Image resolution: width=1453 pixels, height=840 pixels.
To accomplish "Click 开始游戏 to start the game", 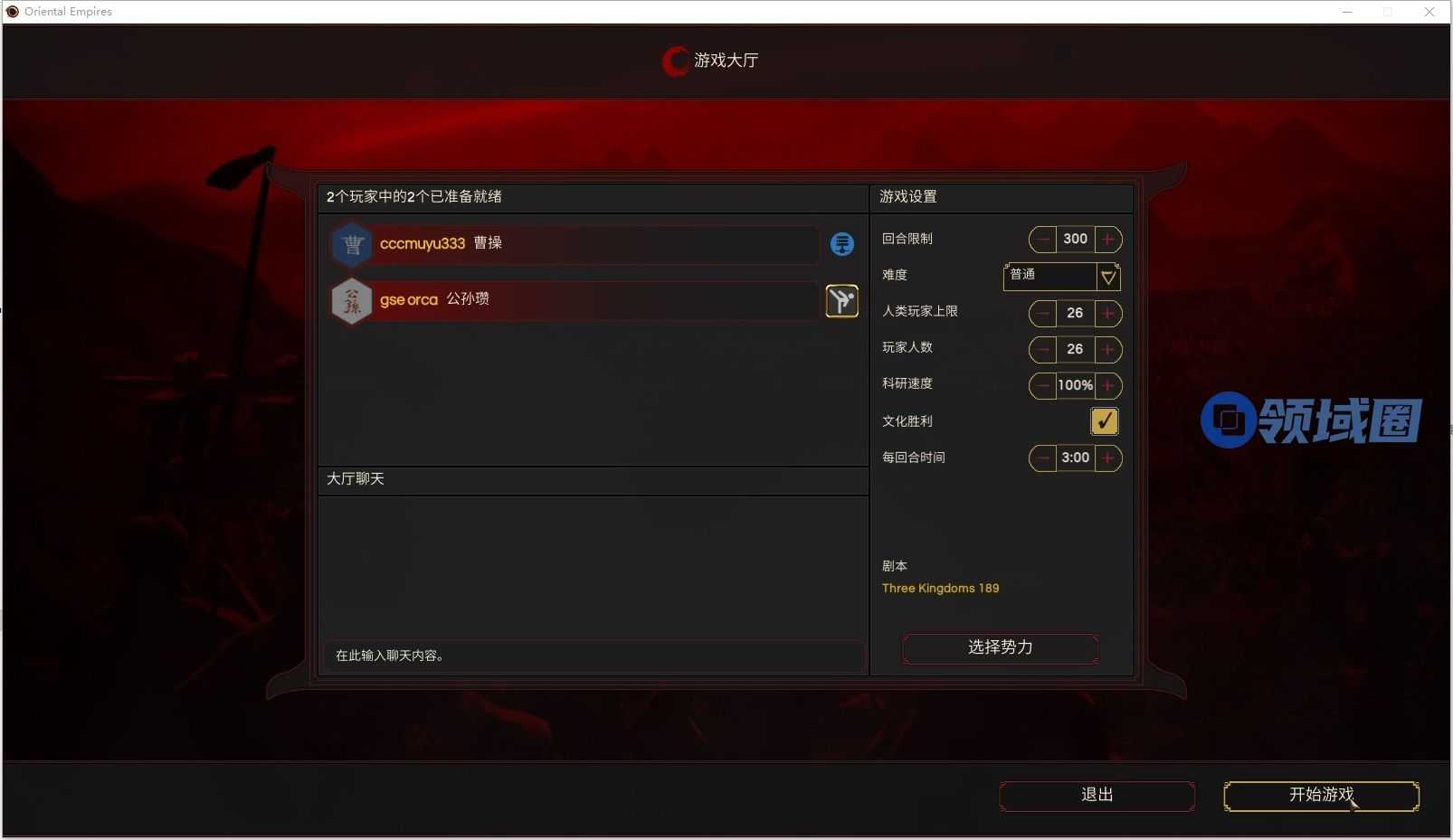I will [x=1322, y=796].
